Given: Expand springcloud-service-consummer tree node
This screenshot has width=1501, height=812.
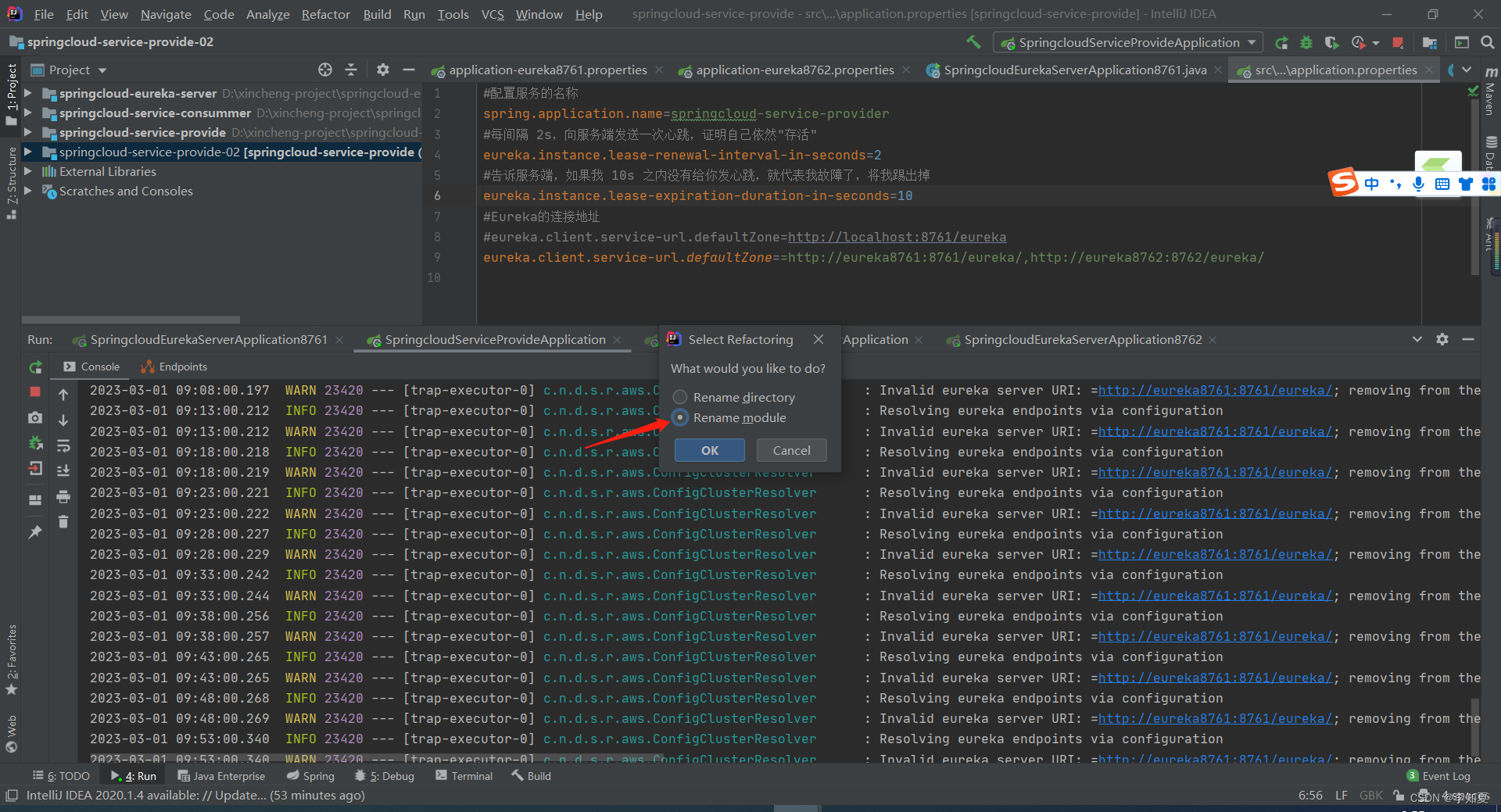Looking at the screenshot, I should coord(28,113).
